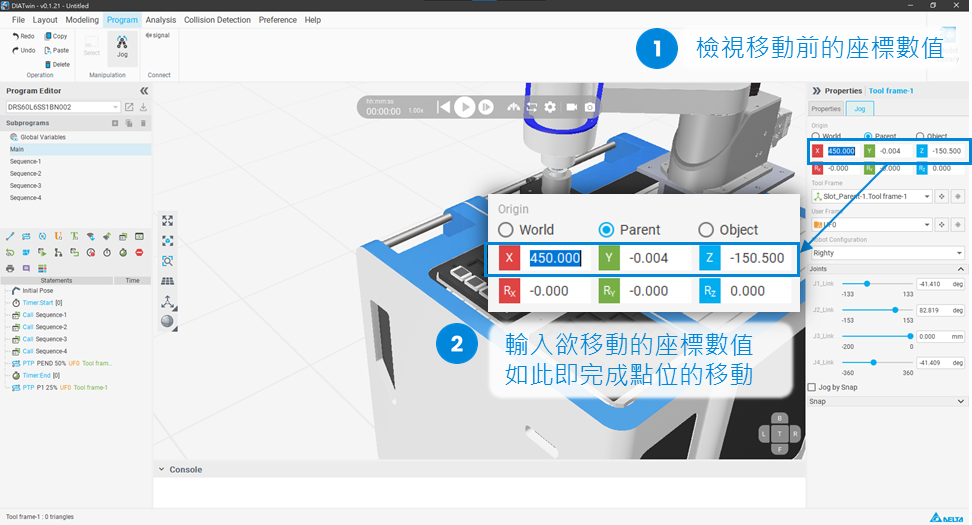The height and width of the screenshot is (525, 972).
Task: Select the PTP P1 25% statement
Action: (64, 387)
